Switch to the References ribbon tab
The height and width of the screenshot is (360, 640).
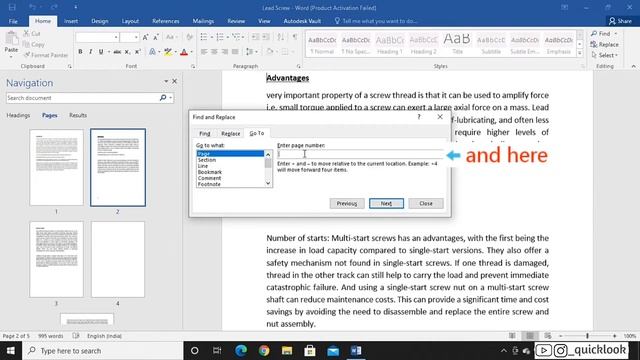click(x=166, y=21)
